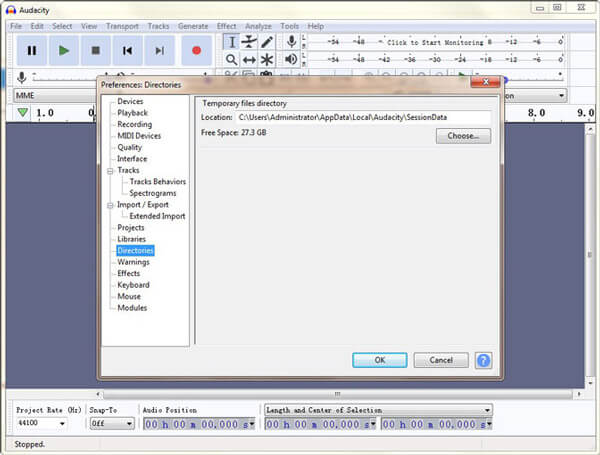Select Projects preferences category
The image size is (600, 455).
pos(131,228)
